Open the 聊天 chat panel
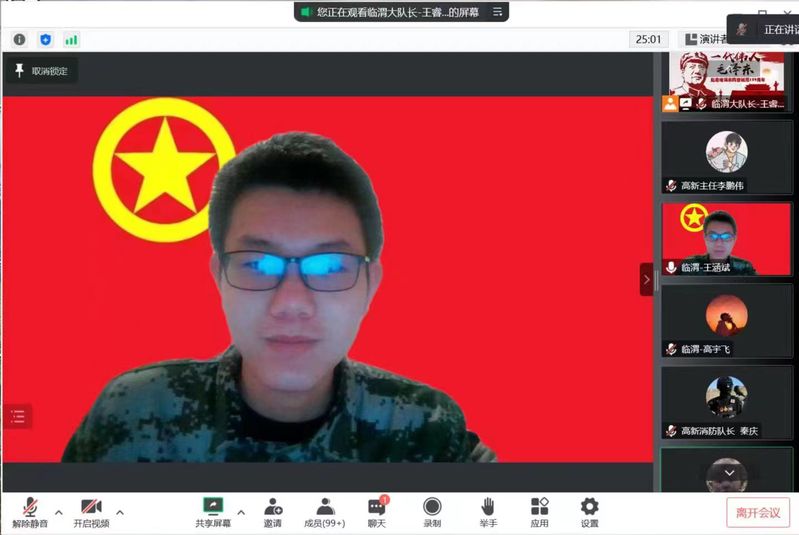Image resolution: width=799 pixels, height=535 pixels. tap(377, 513)
